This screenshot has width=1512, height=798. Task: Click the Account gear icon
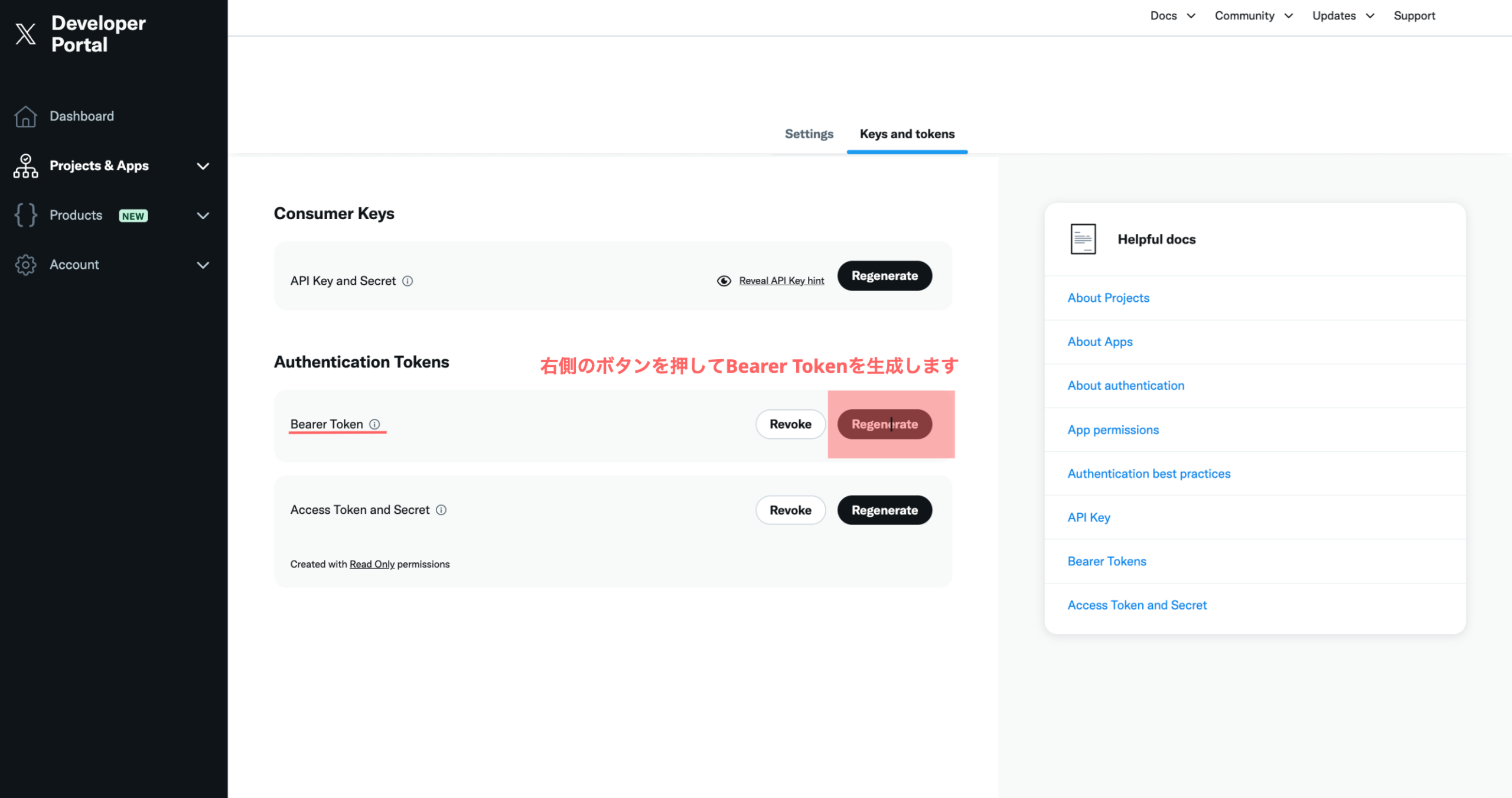pyautogui.click(x=25, y=265)
